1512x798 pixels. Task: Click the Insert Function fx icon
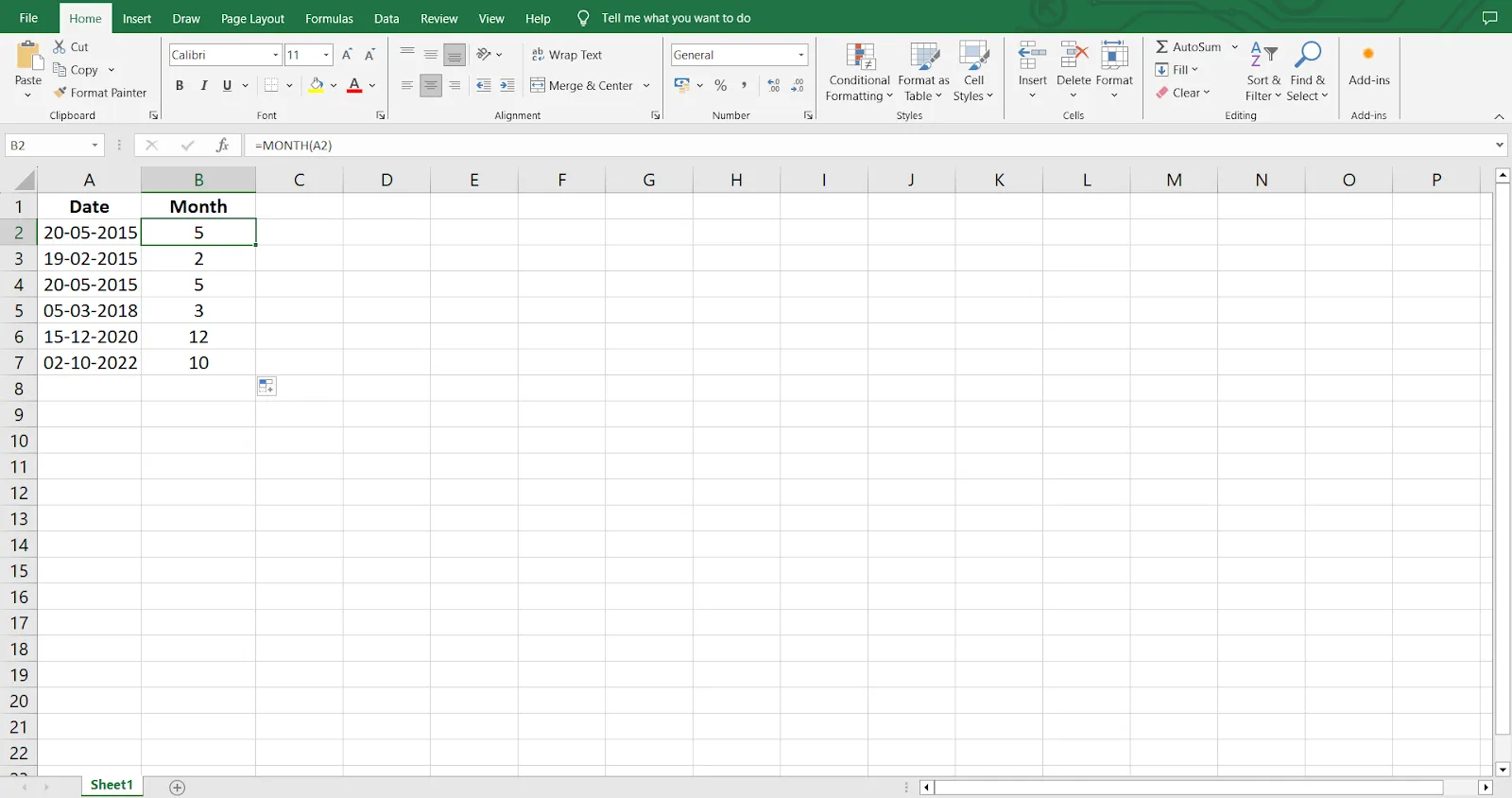tap(222, 145)
